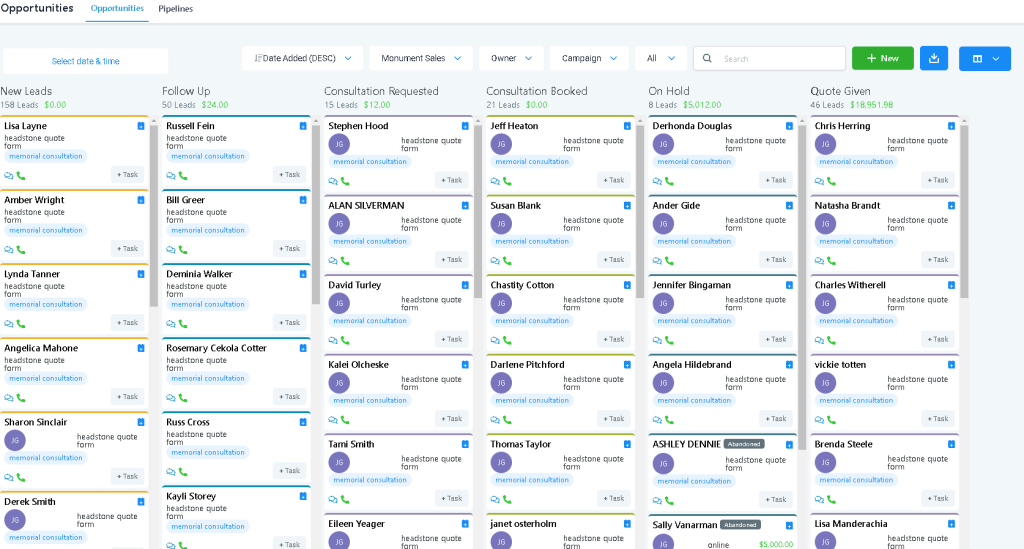Click the green New button
This screenshot has height=549, width=1024.
tap(882, 58)
